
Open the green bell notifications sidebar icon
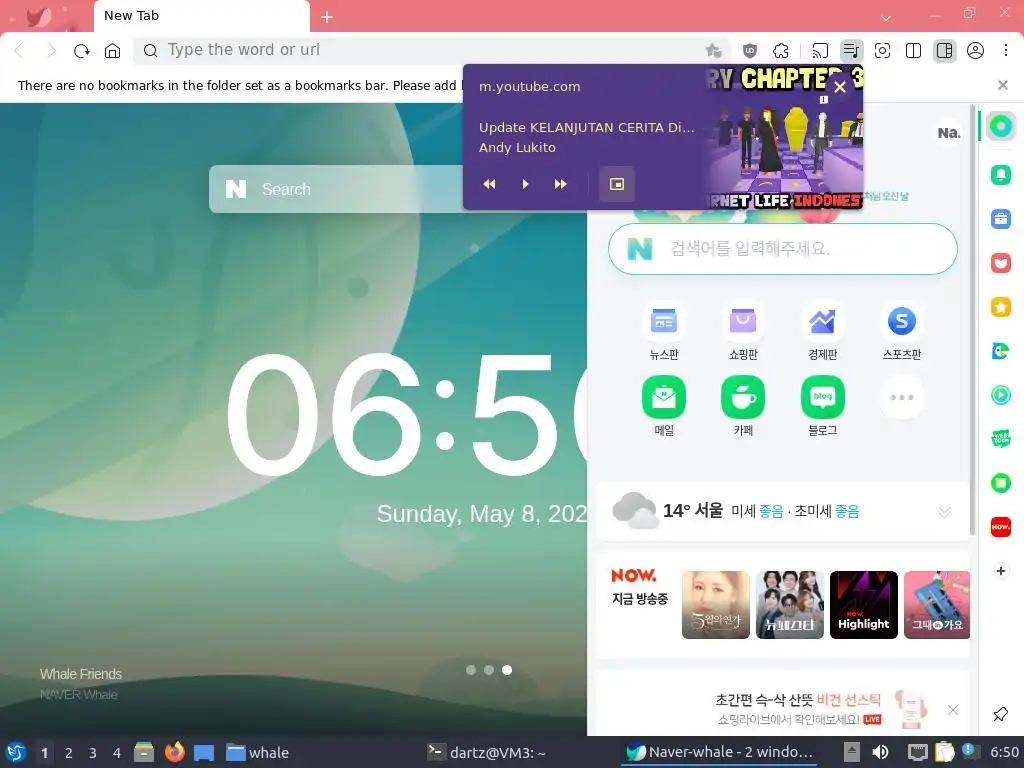pos(1000,174)
